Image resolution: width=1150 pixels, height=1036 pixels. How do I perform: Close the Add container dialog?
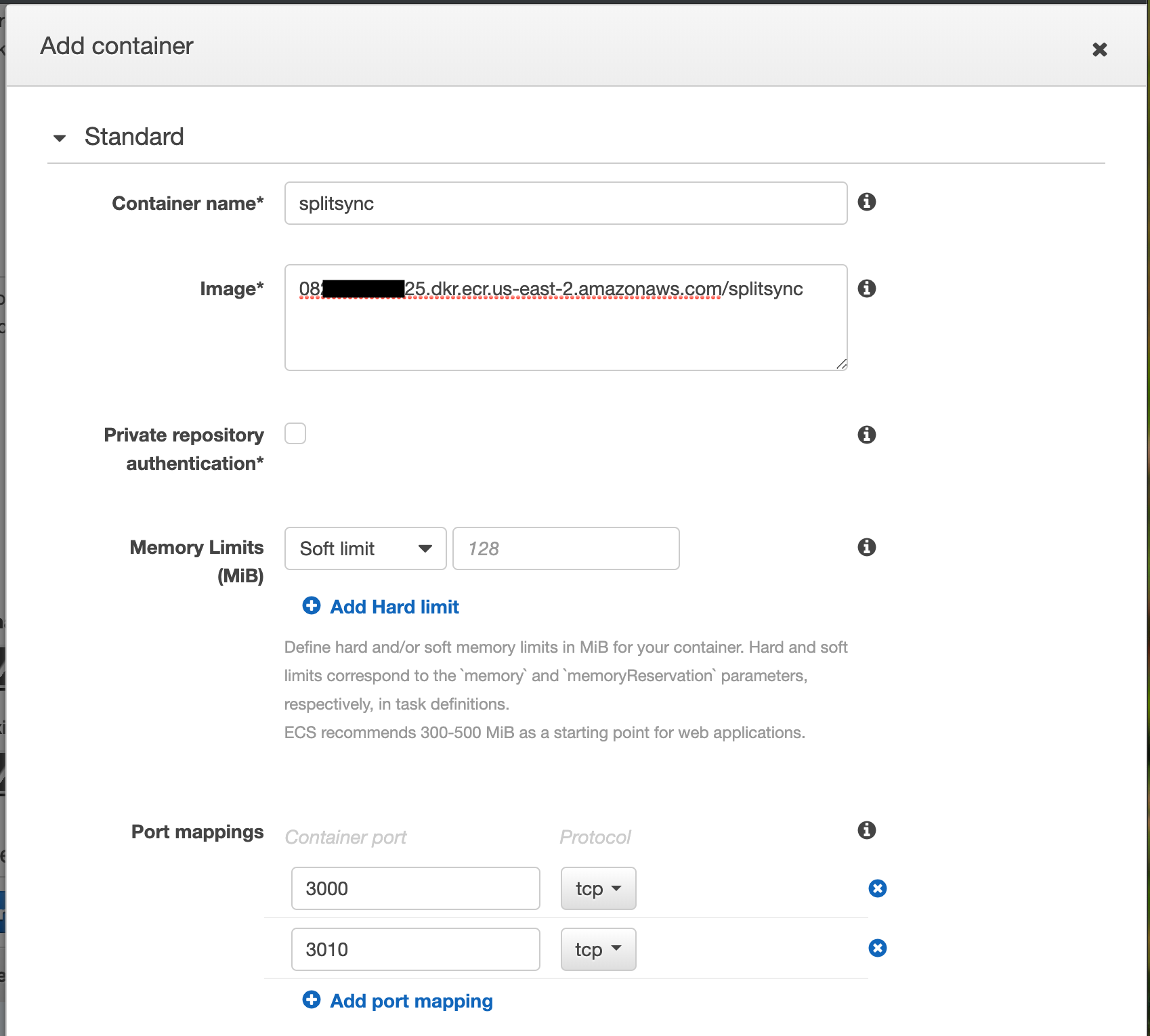coord(1099,49)
